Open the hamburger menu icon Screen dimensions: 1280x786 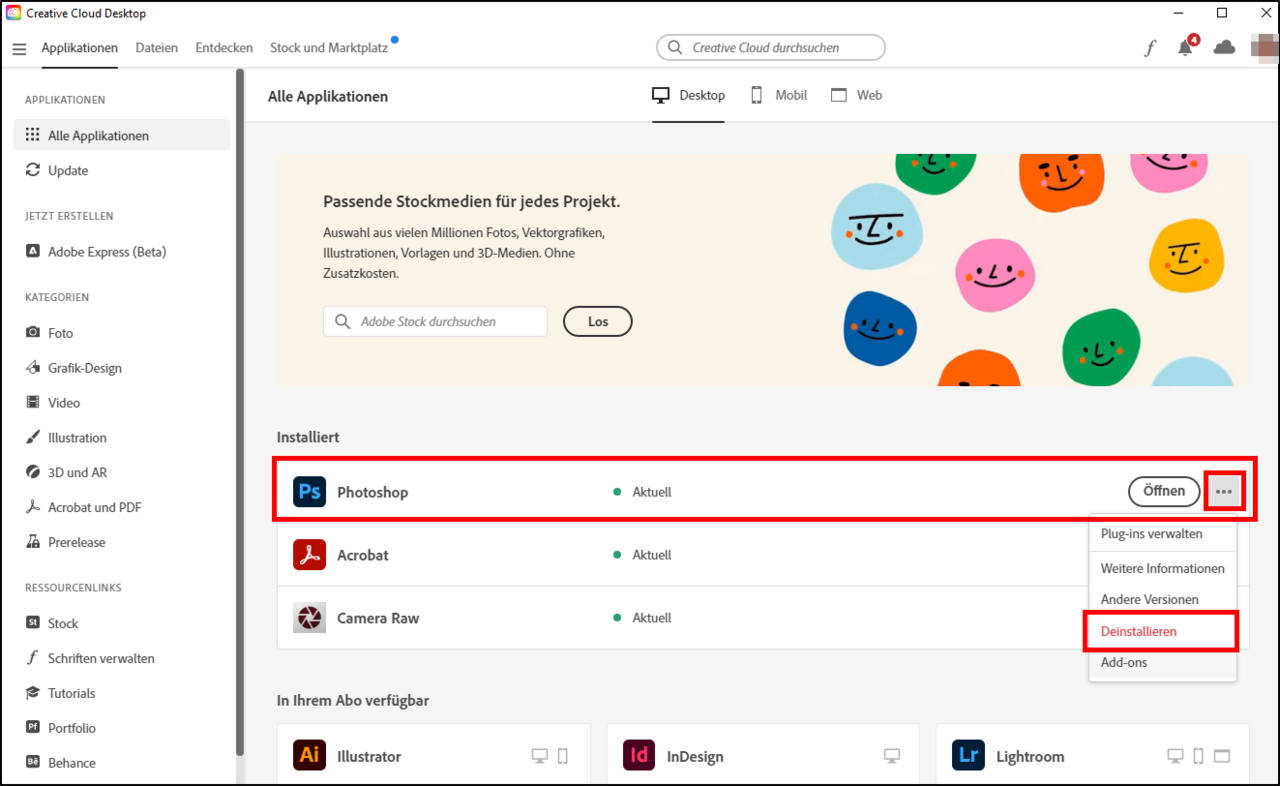click(x=19, y=48)
